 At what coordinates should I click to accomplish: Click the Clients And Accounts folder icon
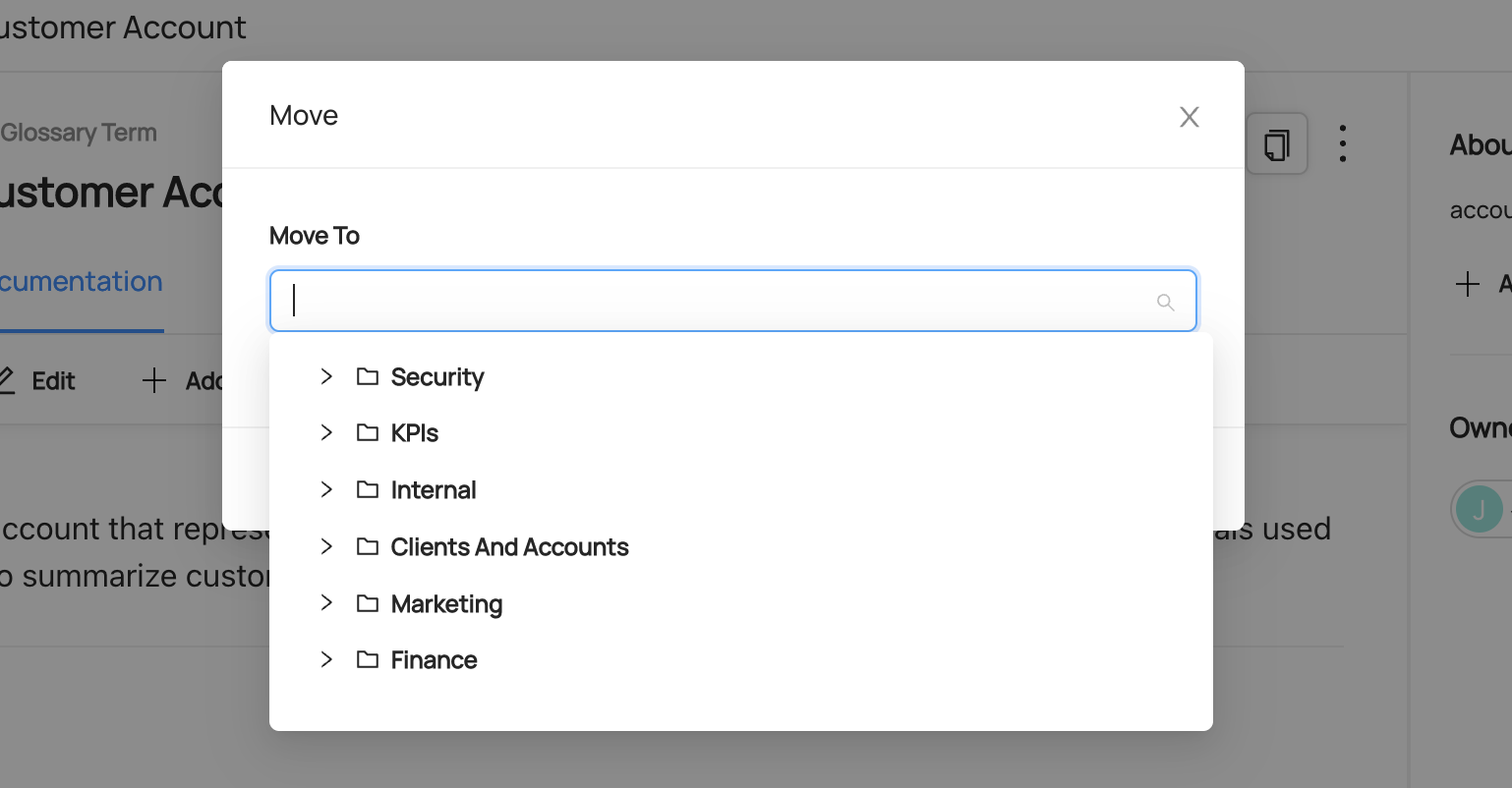(368, 547)
